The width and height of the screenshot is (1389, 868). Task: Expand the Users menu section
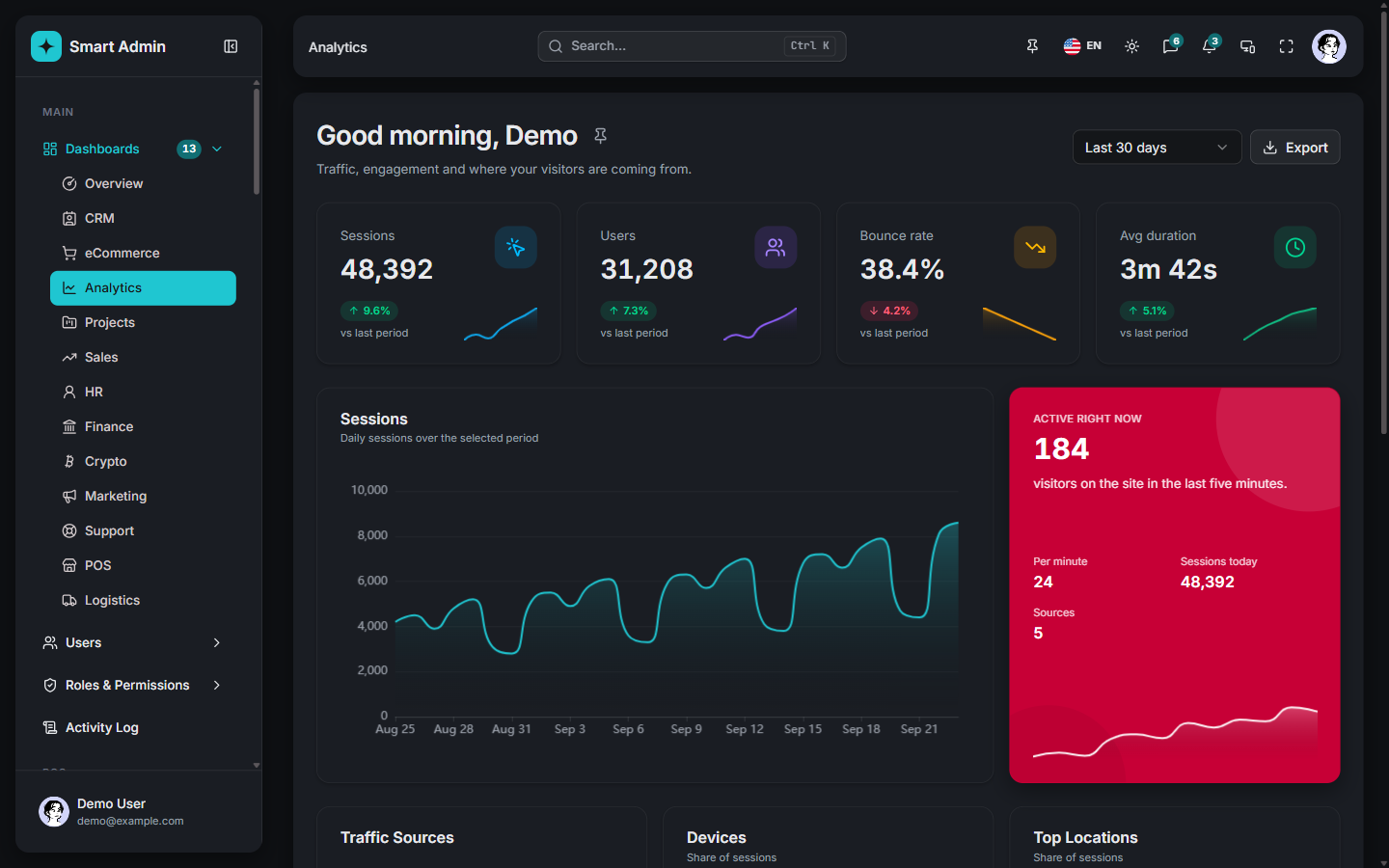pyautogui.click(x=133, y=642)
